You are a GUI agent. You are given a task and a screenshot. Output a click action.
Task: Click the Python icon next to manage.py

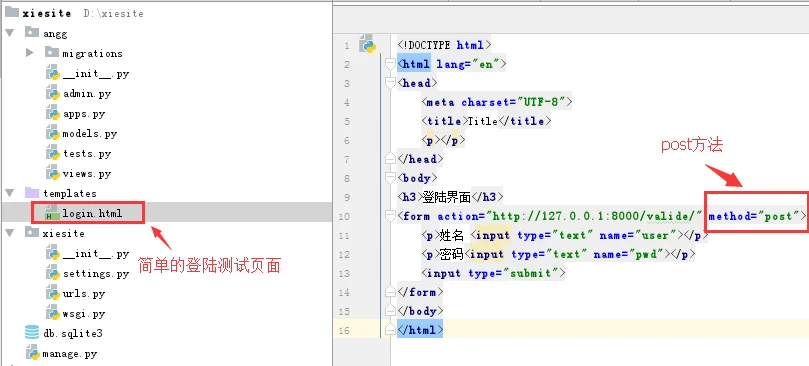(32, 353)
